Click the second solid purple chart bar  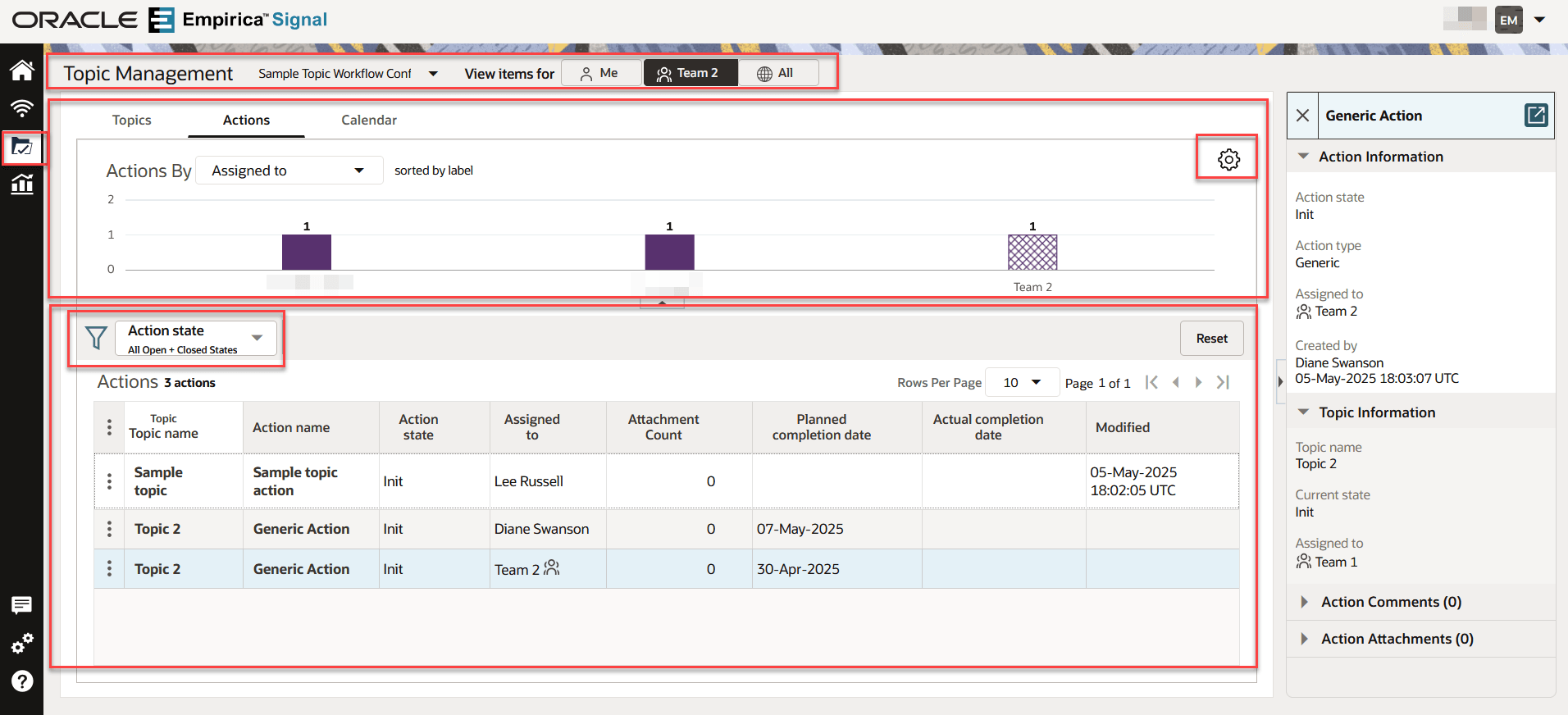pos(669,253)
